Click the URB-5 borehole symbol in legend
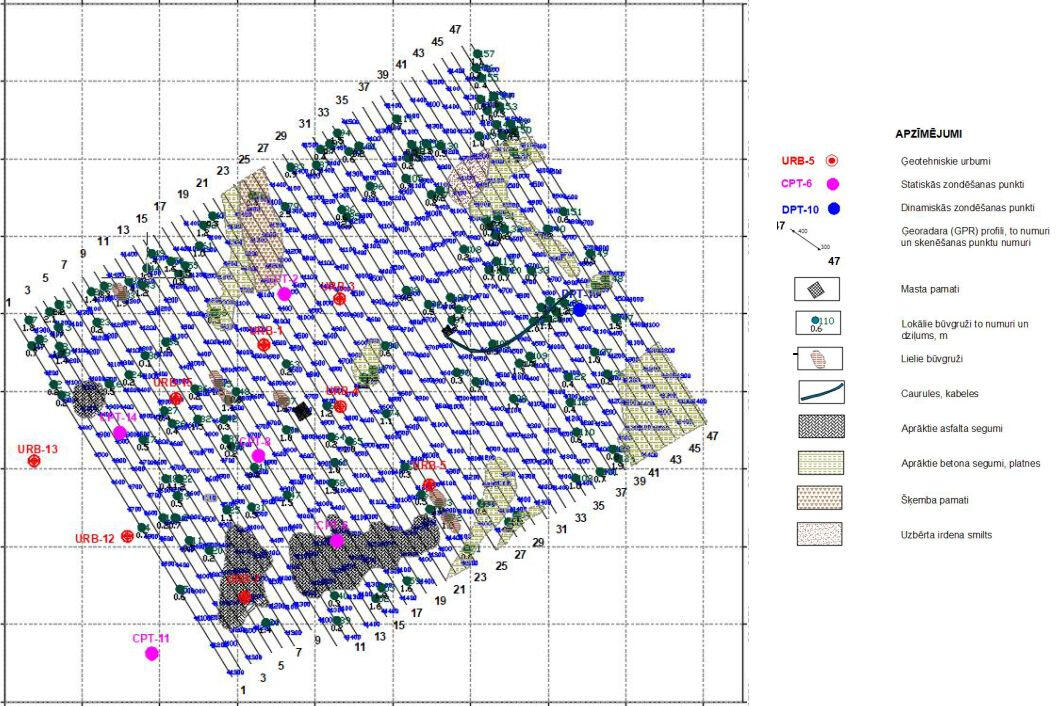This screenshot has height=706, width=1057. pyautogui.click(x=830, y=160)
